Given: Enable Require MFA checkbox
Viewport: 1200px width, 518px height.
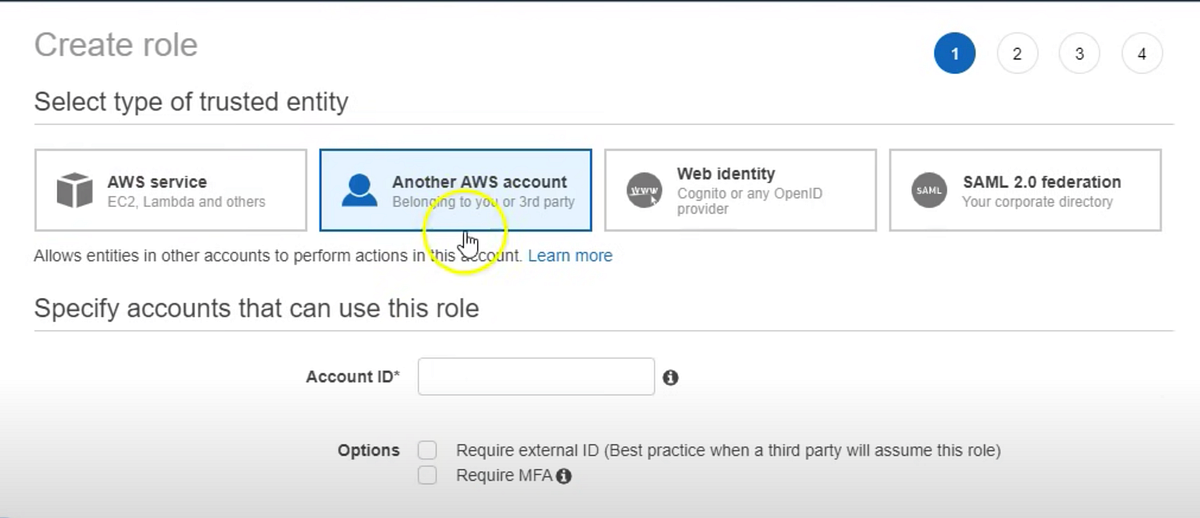Looking at the screenshot, I should pyautogui.click(x=428, y=475).
